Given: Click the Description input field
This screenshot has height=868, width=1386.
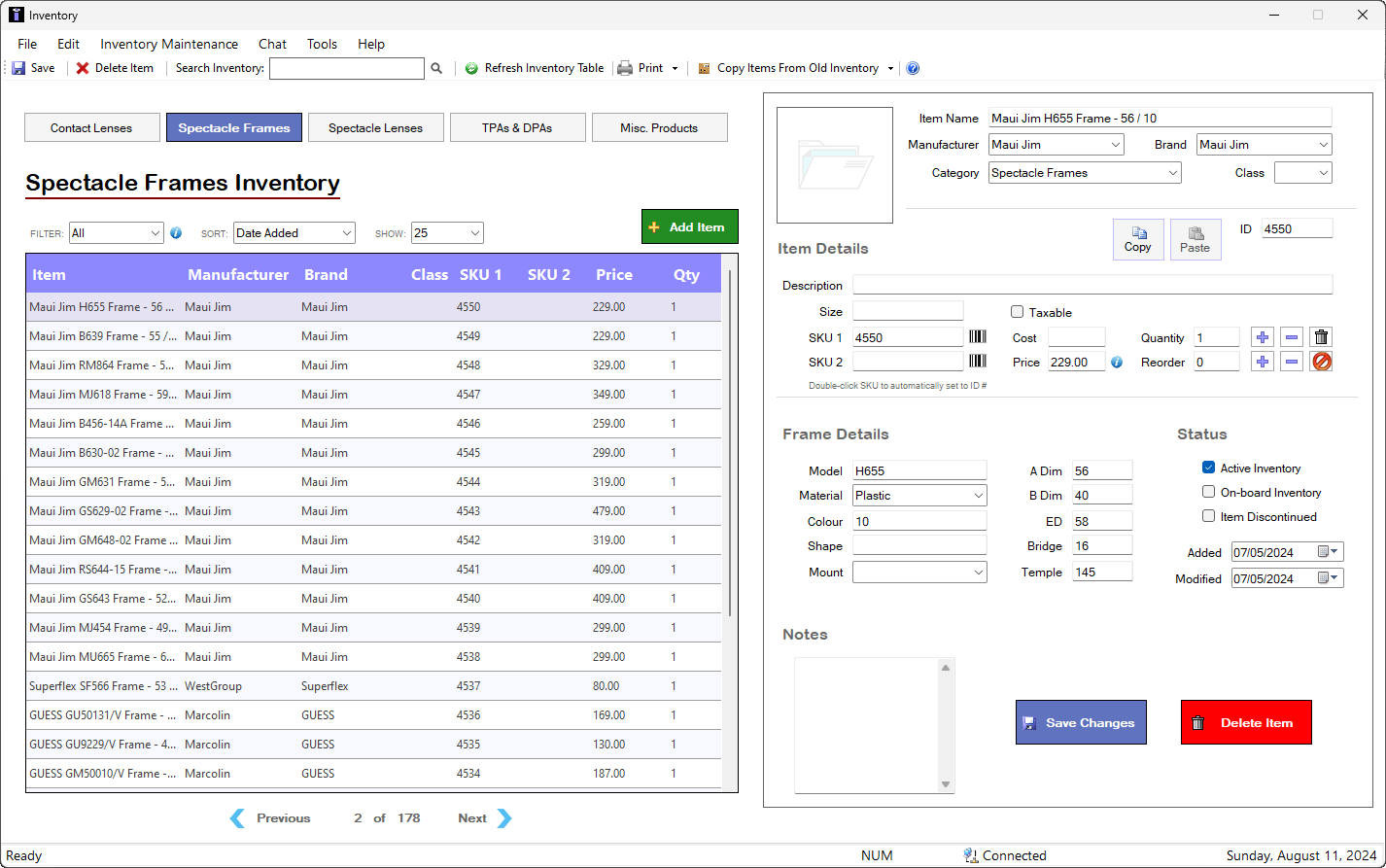Looking at the screenshot, I should pos(1092,285).
